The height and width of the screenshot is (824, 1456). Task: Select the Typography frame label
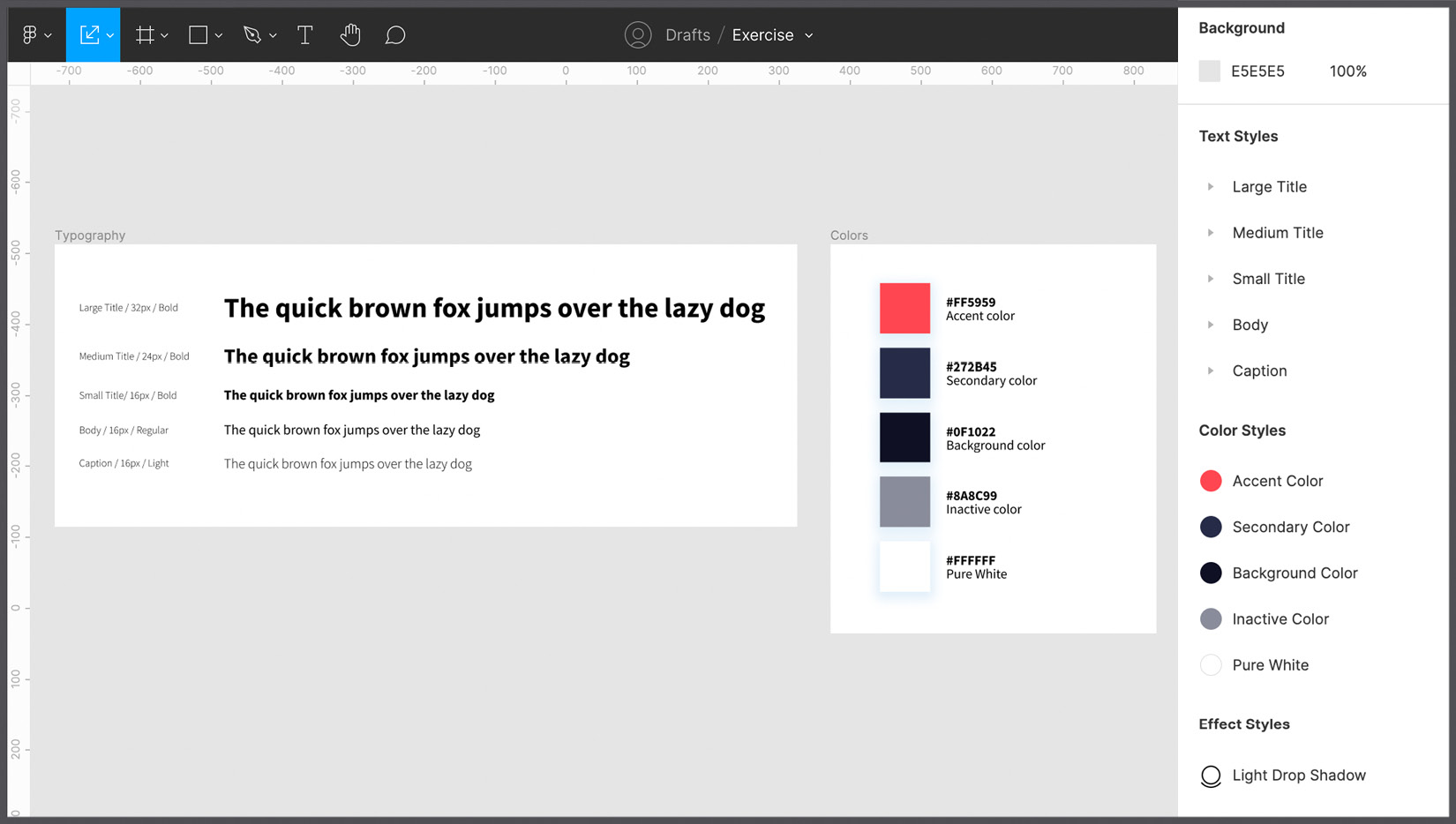coord(90,235)
